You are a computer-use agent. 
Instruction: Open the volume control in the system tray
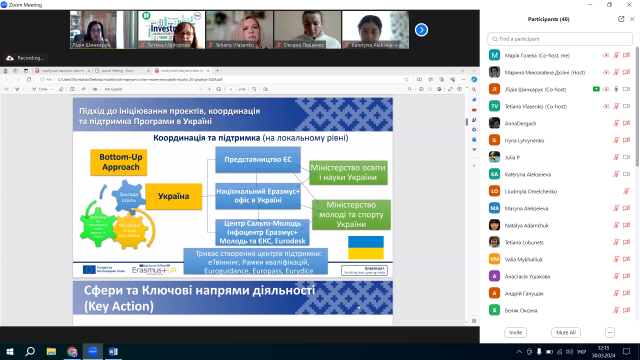(569, 352)
